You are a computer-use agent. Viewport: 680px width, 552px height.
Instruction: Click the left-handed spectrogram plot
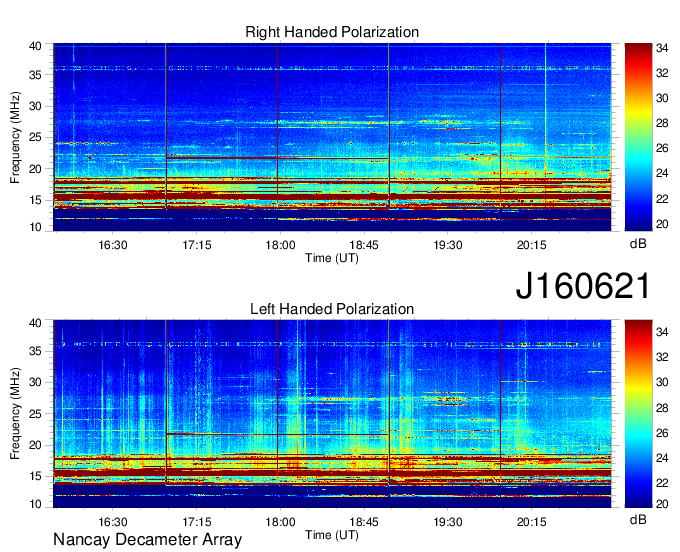(332, 414)
